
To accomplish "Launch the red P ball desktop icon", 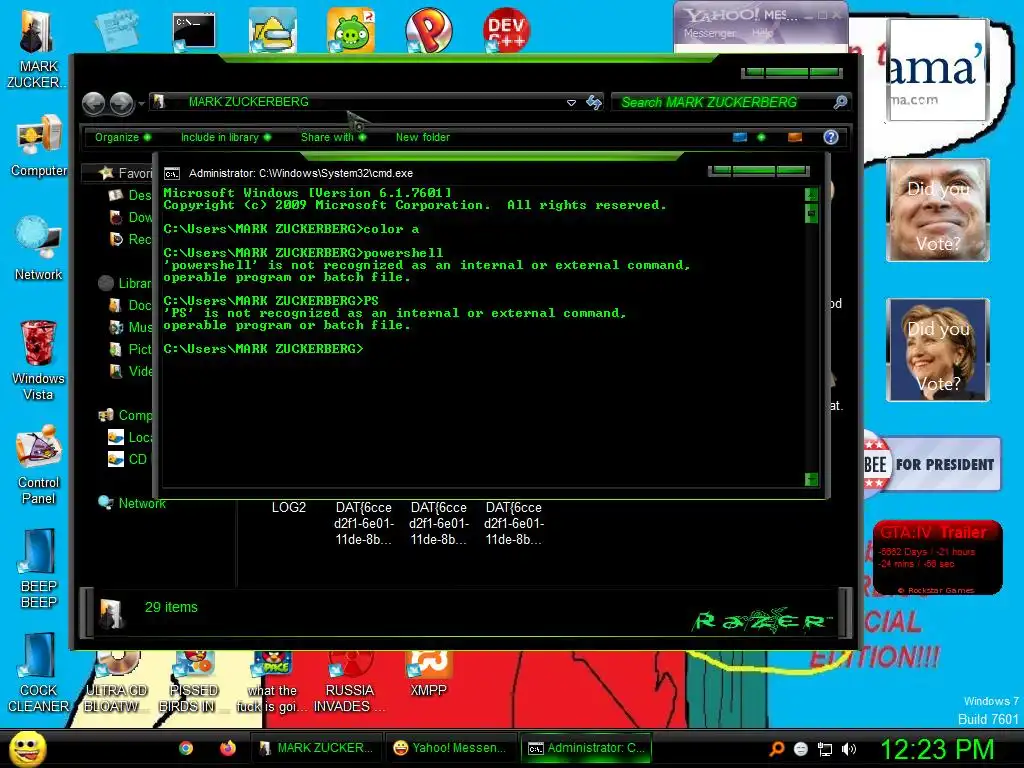I will click(x=428, y=30).
